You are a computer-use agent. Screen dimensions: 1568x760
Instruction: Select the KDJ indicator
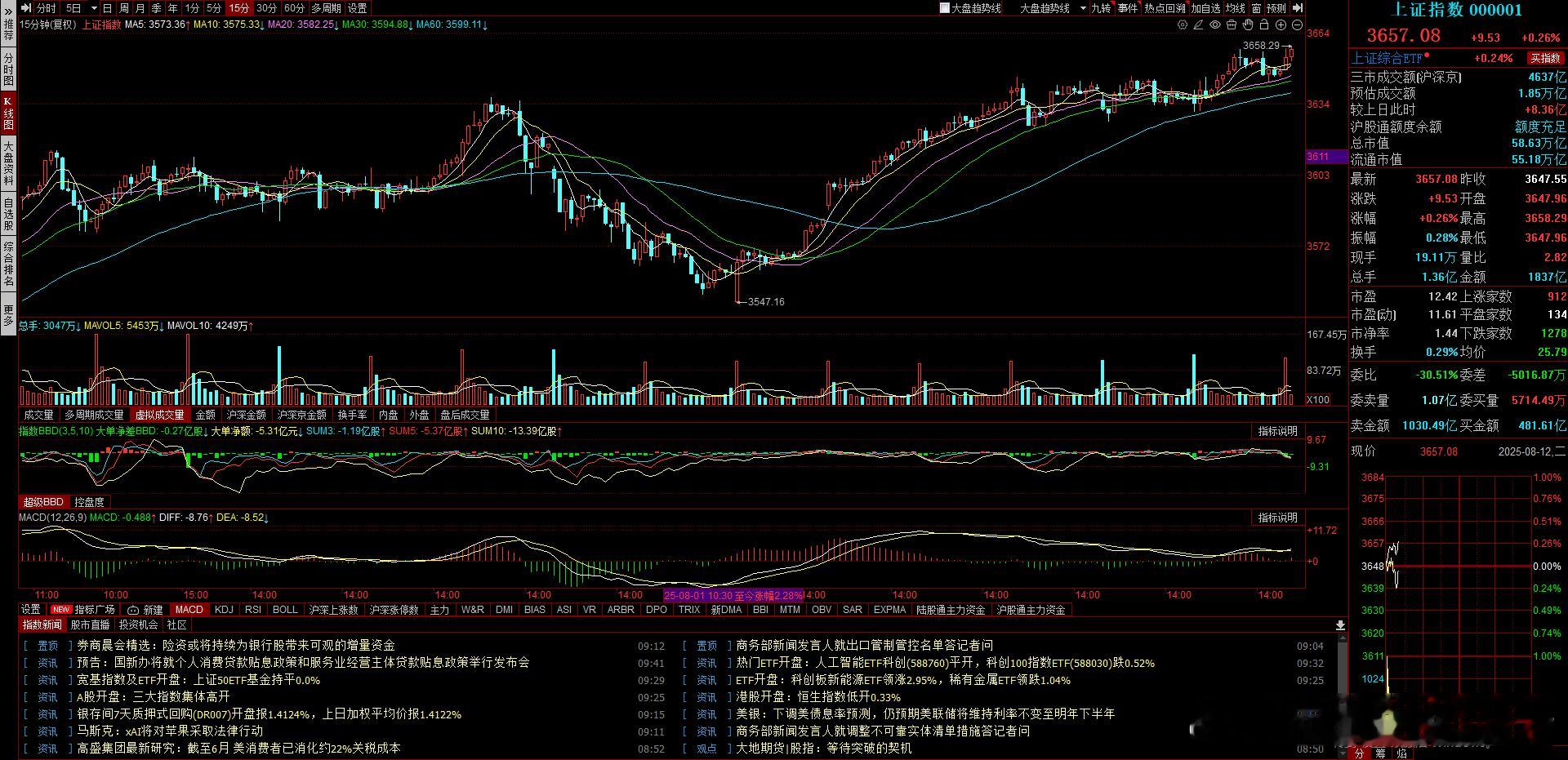pos(224,610)
